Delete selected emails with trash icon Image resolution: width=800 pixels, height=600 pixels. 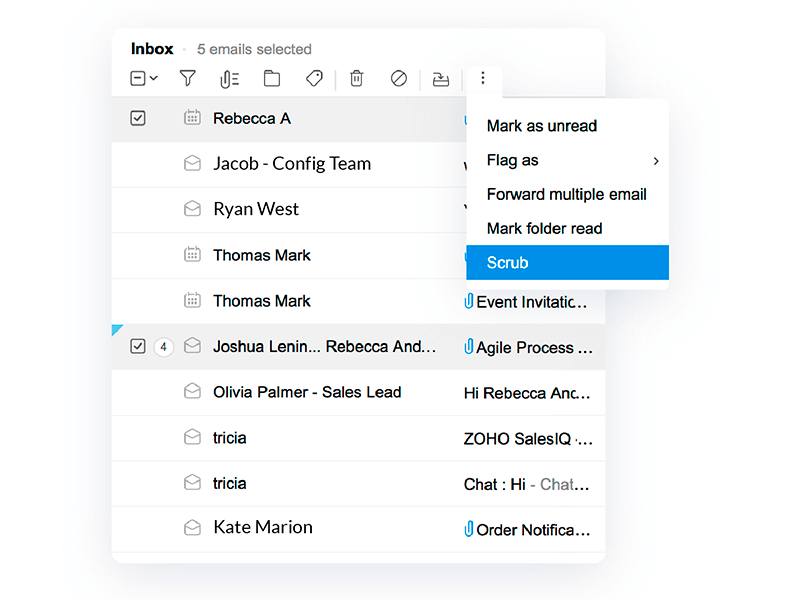tap(356, 78)
